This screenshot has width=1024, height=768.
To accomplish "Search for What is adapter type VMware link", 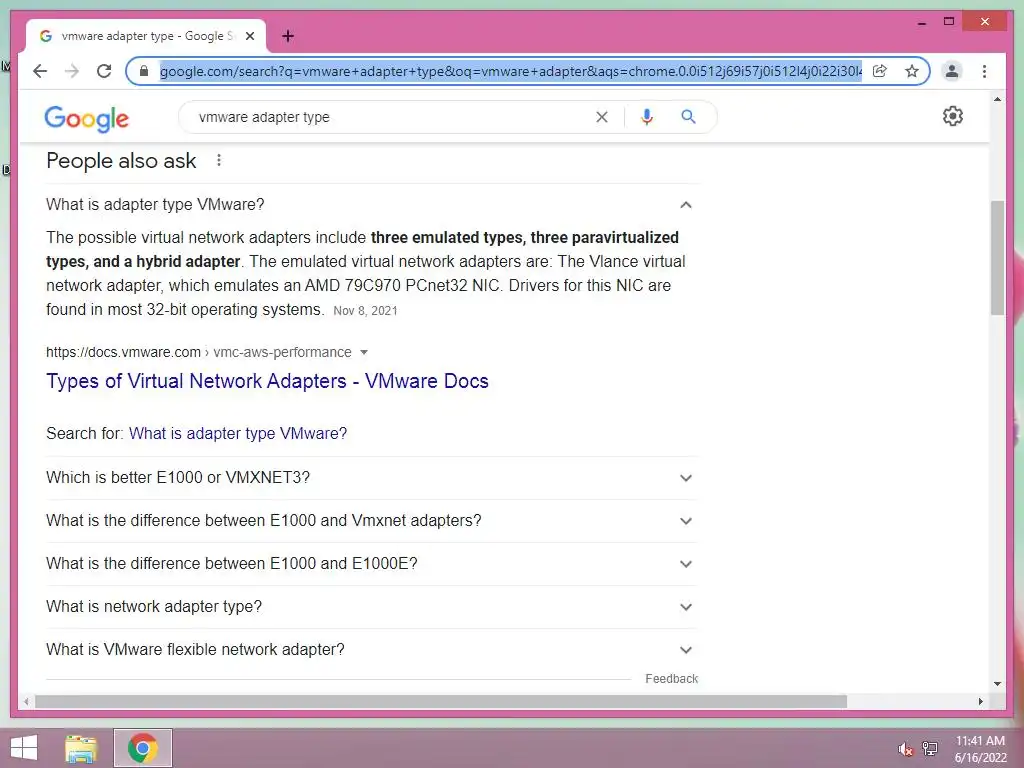I will (x=238, y=434).
